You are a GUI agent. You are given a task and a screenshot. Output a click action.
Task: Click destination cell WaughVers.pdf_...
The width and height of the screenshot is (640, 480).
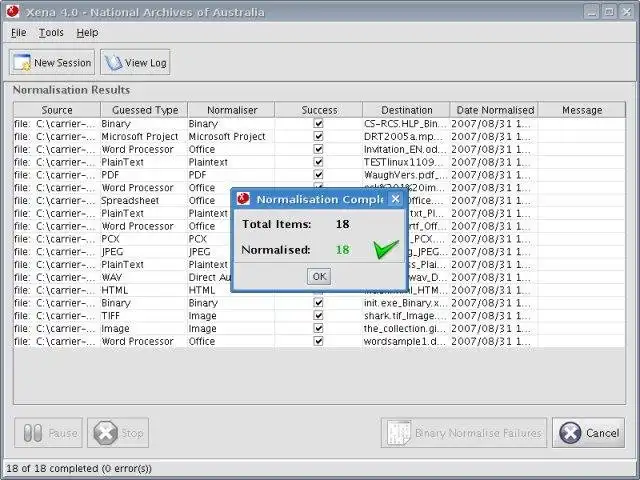pos(406,175)
